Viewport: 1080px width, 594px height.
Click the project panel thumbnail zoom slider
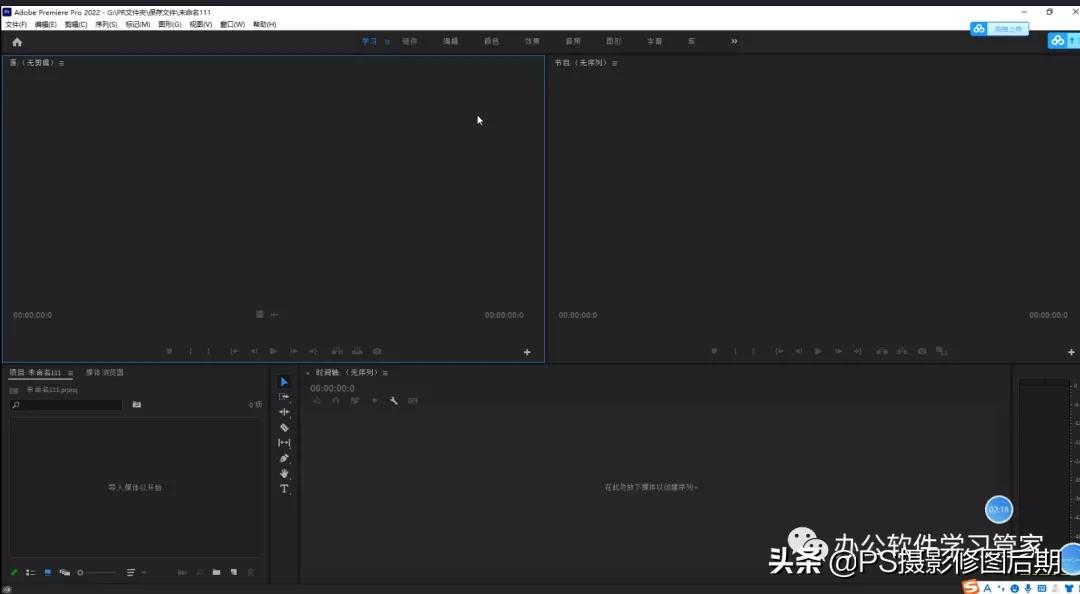pyautogui.click(x=96, y=573)
